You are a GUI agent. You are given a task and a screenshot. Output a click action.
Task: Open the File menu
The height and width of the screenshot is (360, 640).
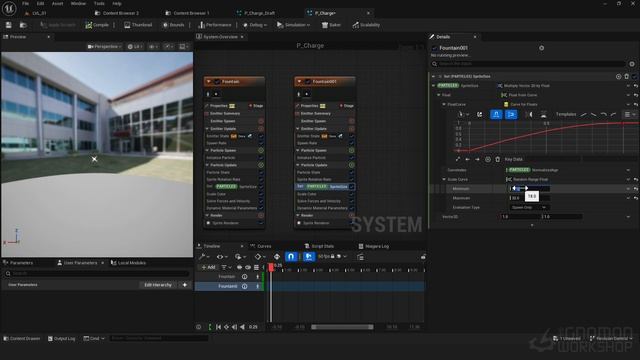pos(25,3)
